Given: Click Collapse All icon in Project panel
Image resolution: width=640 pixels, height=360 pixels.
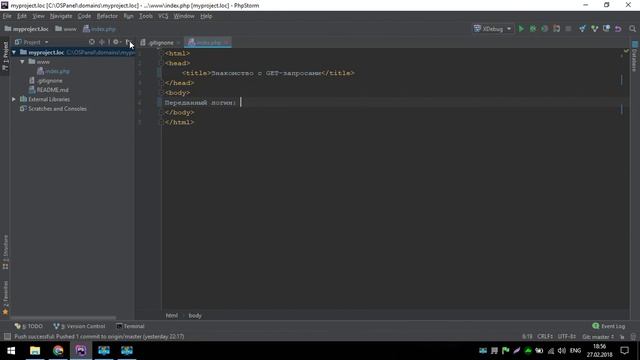Looking at the screenshot, I should [102, 42].
